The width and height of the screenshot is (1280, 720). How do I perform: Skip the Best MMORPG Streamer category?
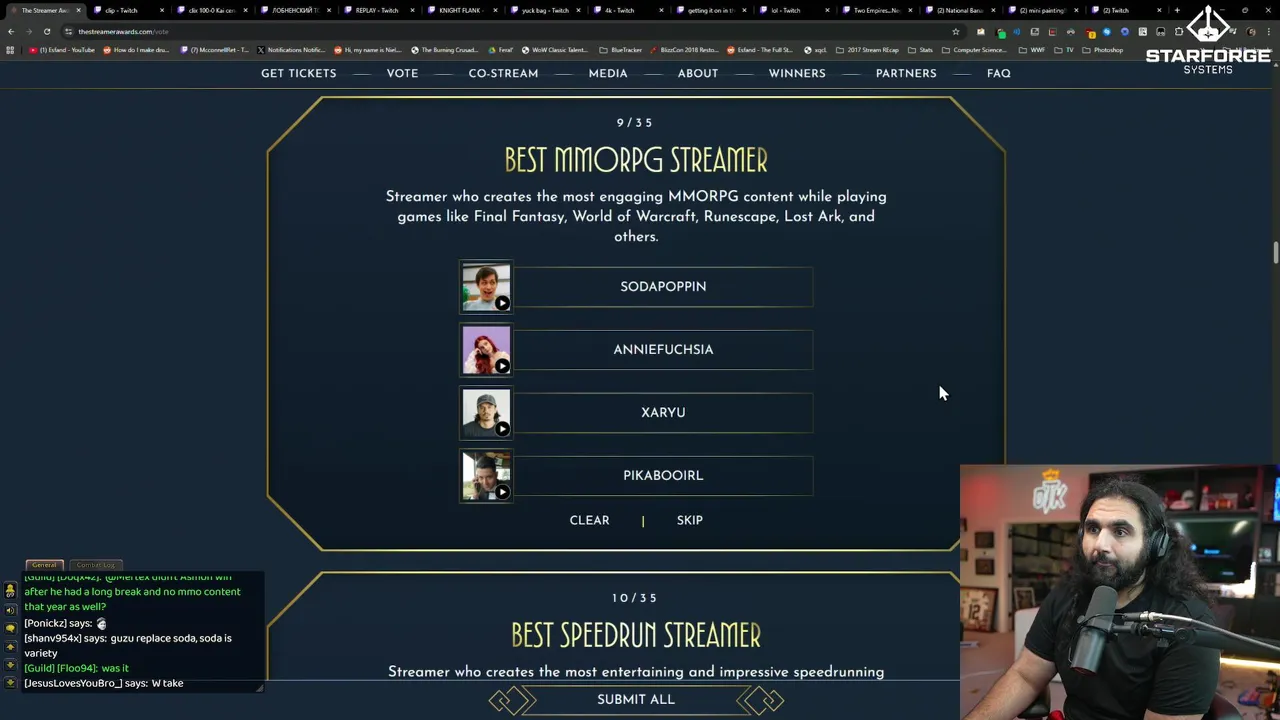click(690, 520)
